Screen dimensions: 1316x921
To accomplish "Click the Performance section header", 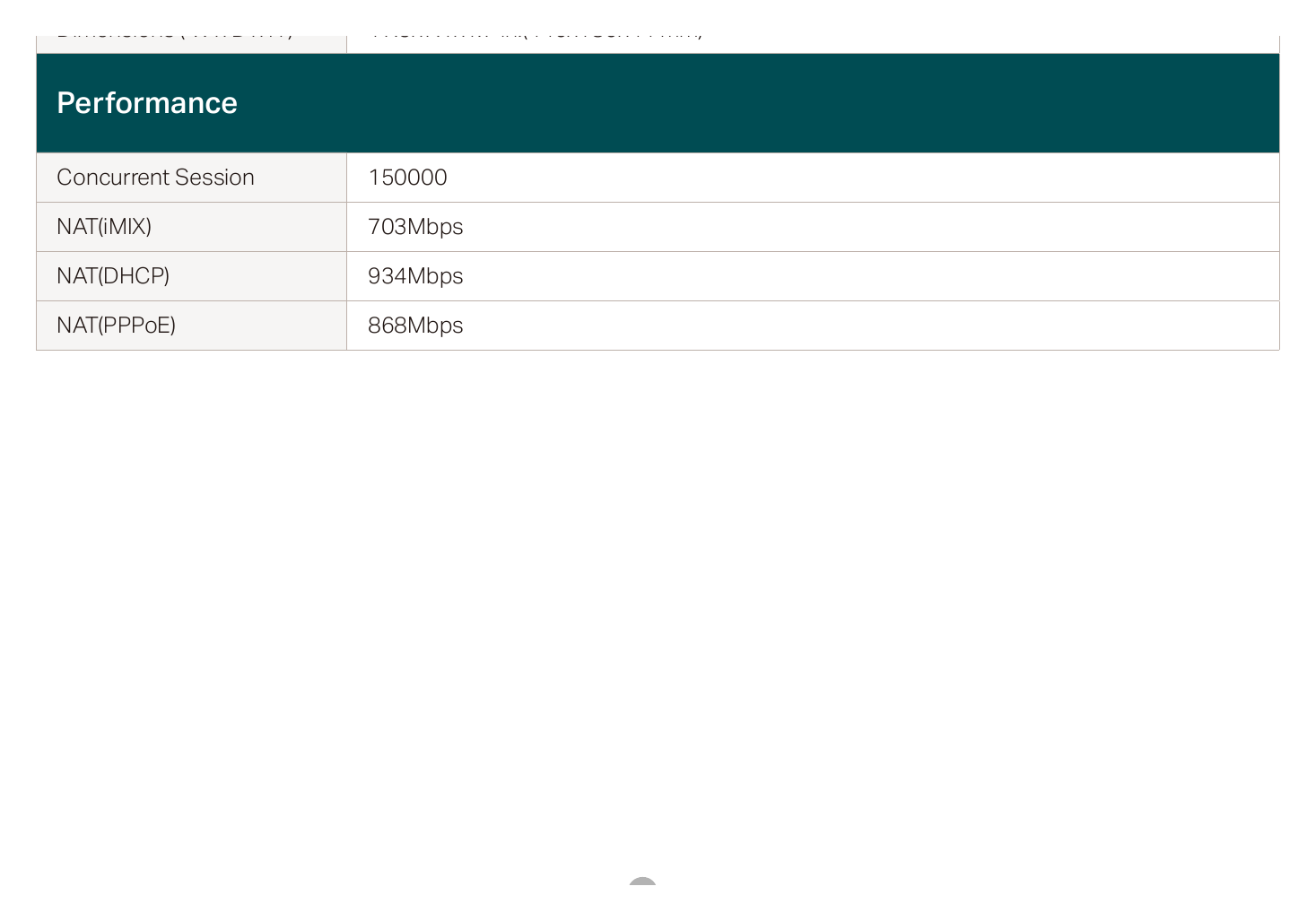I will [x=658, y=103].
